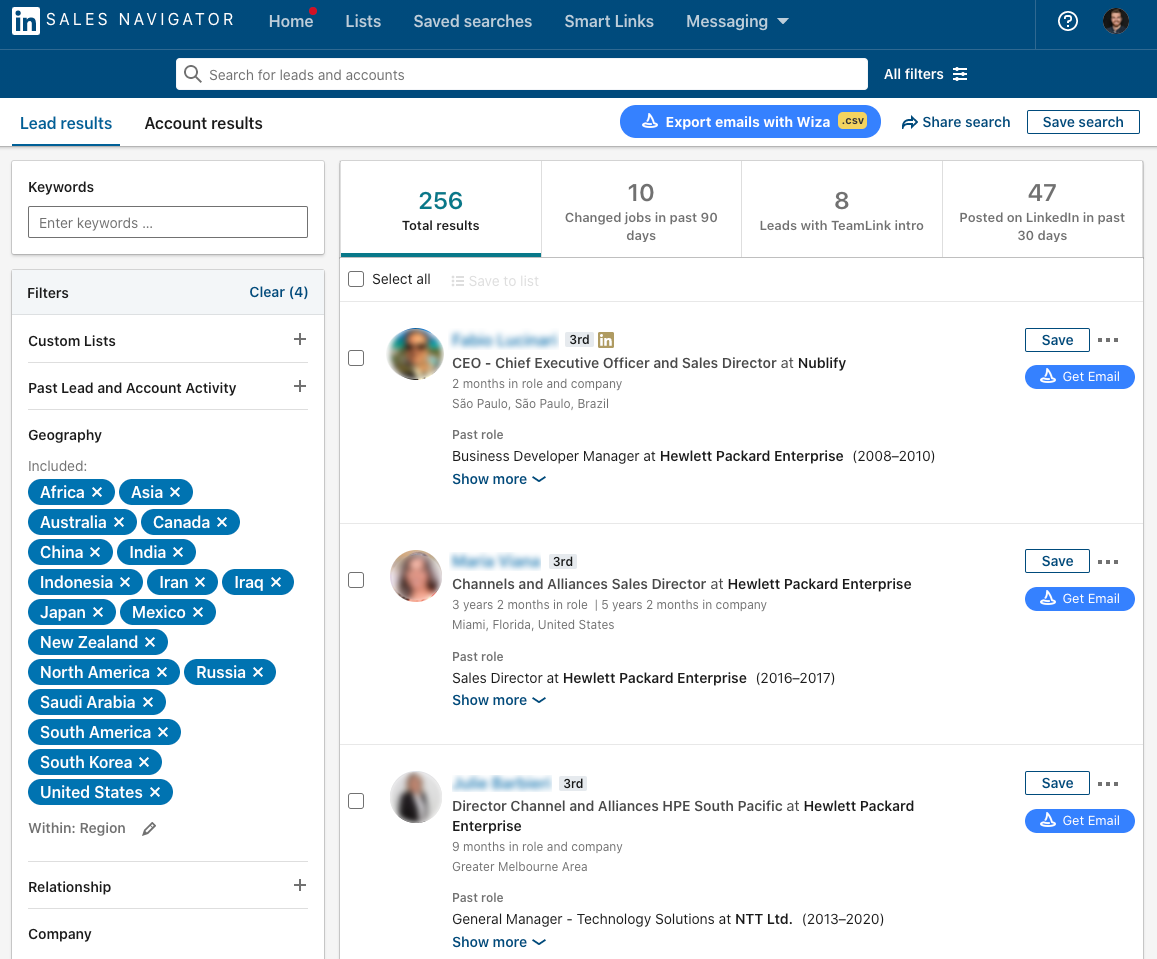Click LinkedIn premium badge on first lead

pyautogui.click(x=606, y=339)
